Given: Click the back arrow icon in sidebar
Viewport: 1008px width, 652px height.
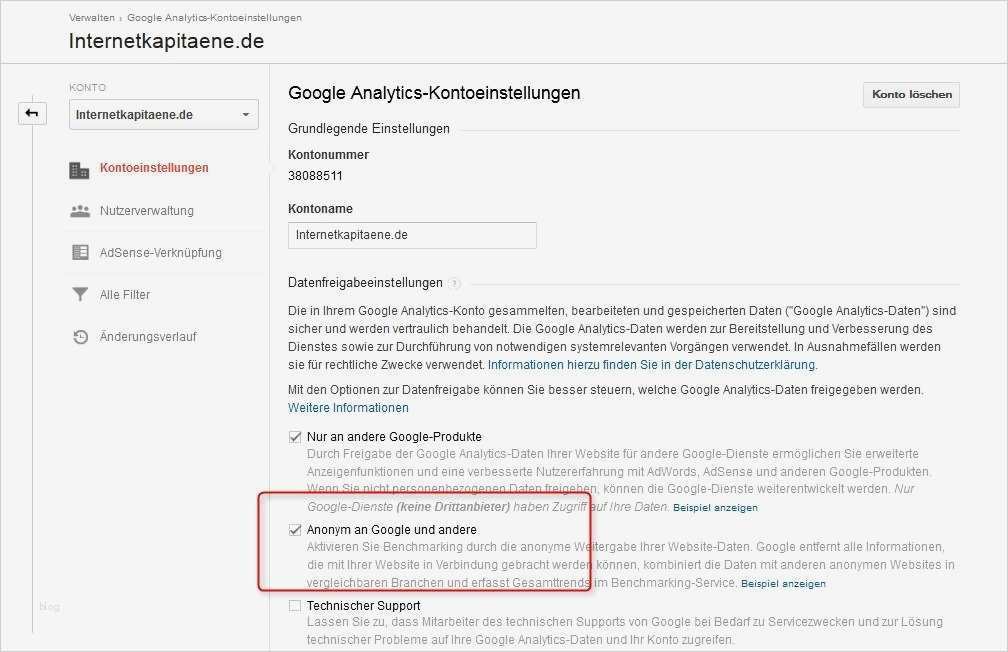Looking at the screenshot, I should point(32,113).
